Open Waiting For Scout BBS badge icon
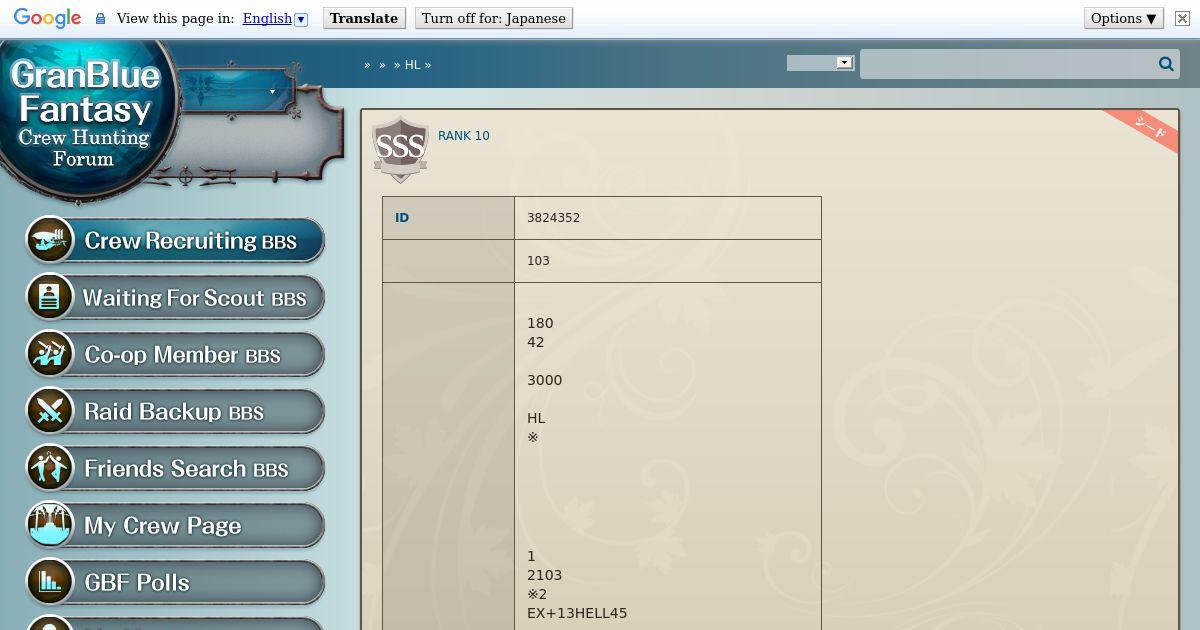The width and height of the screenshot is (1200, 630). pyautogui.click(x=50, y=298)
